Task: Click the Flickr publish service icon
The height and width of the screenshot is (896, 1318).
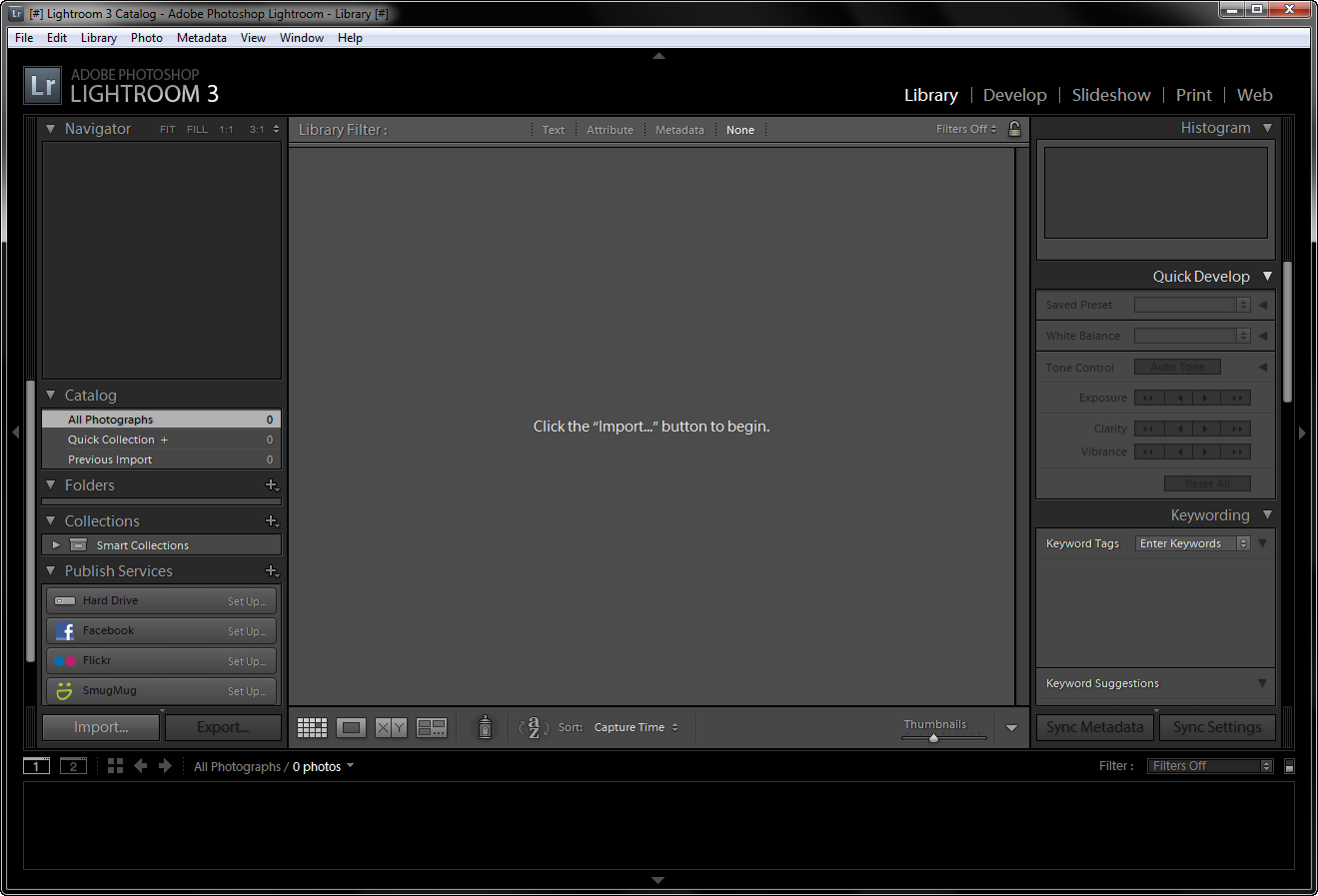Action: [64, 660]
